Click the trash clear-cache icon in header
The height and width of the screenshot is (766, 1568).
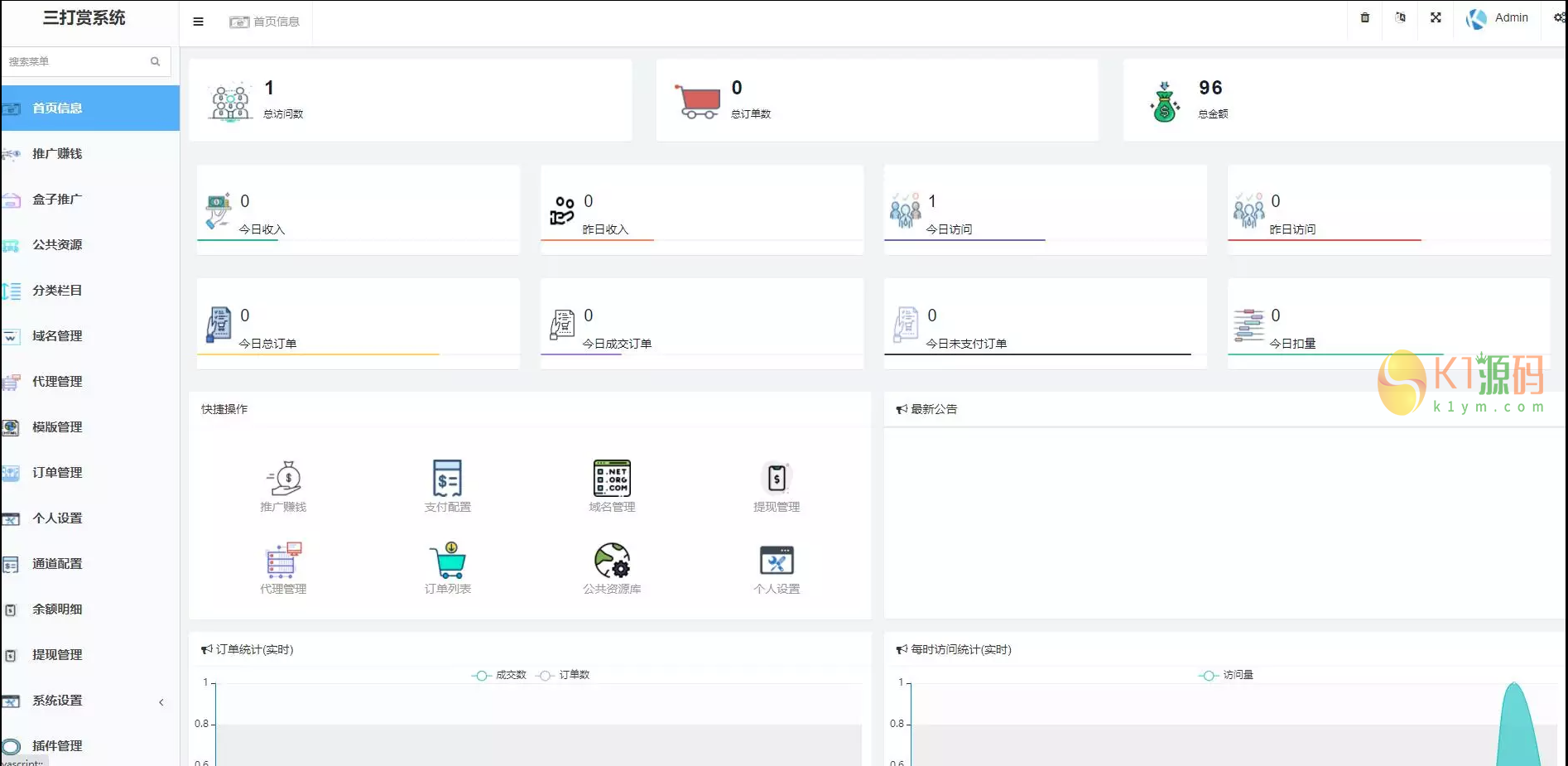tap(1365, 17)
